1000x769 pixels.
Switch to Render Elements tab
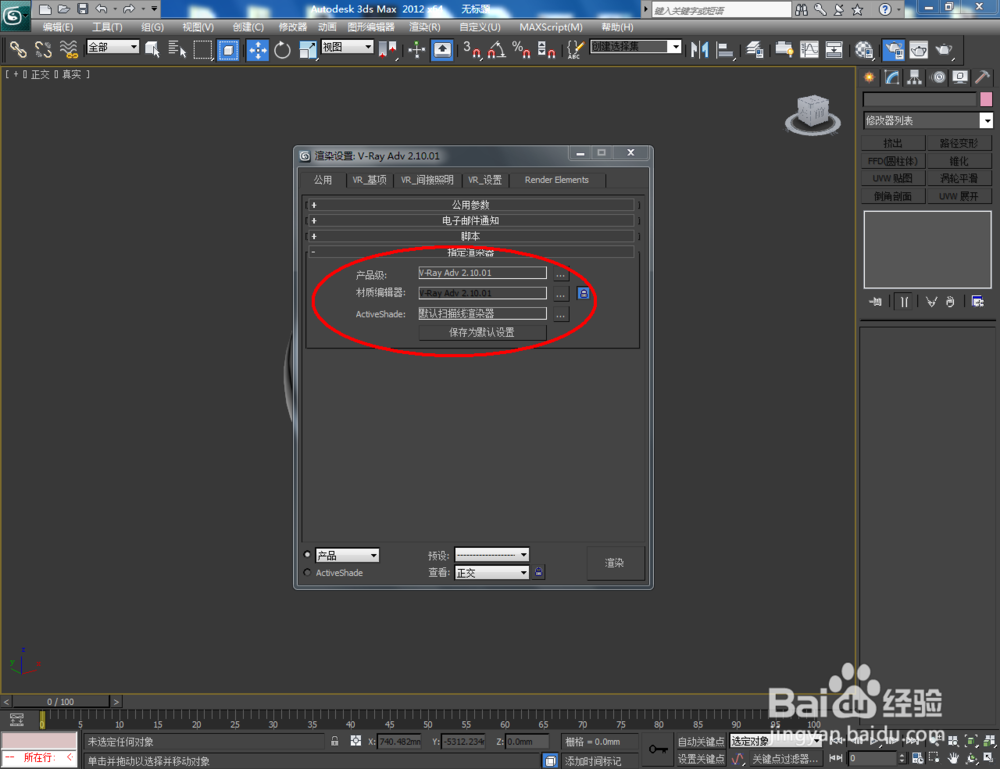(x=557, y=180)
